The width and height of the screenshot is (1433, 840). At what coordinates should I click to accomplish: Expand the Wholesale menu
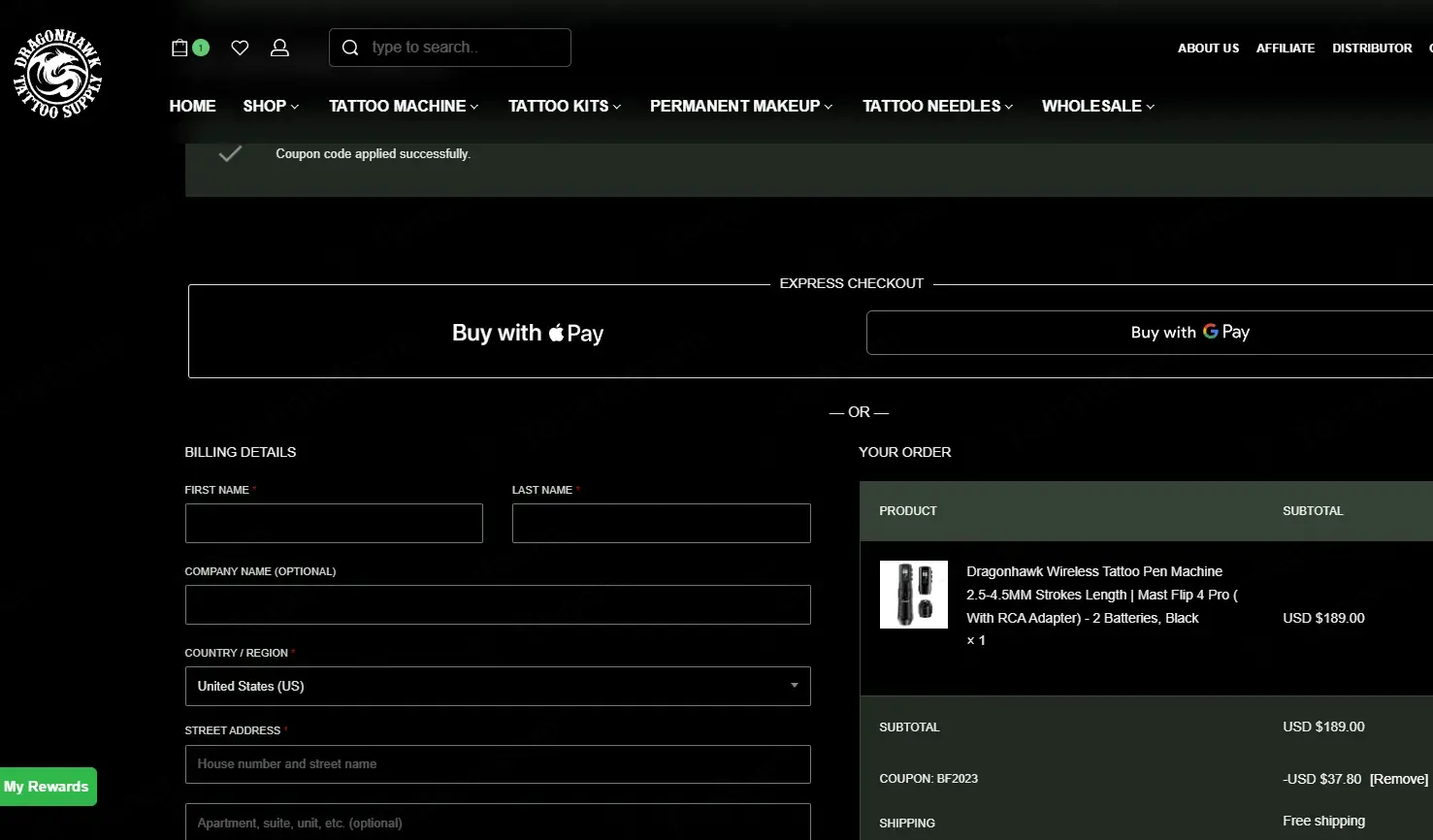[1098, 106]
